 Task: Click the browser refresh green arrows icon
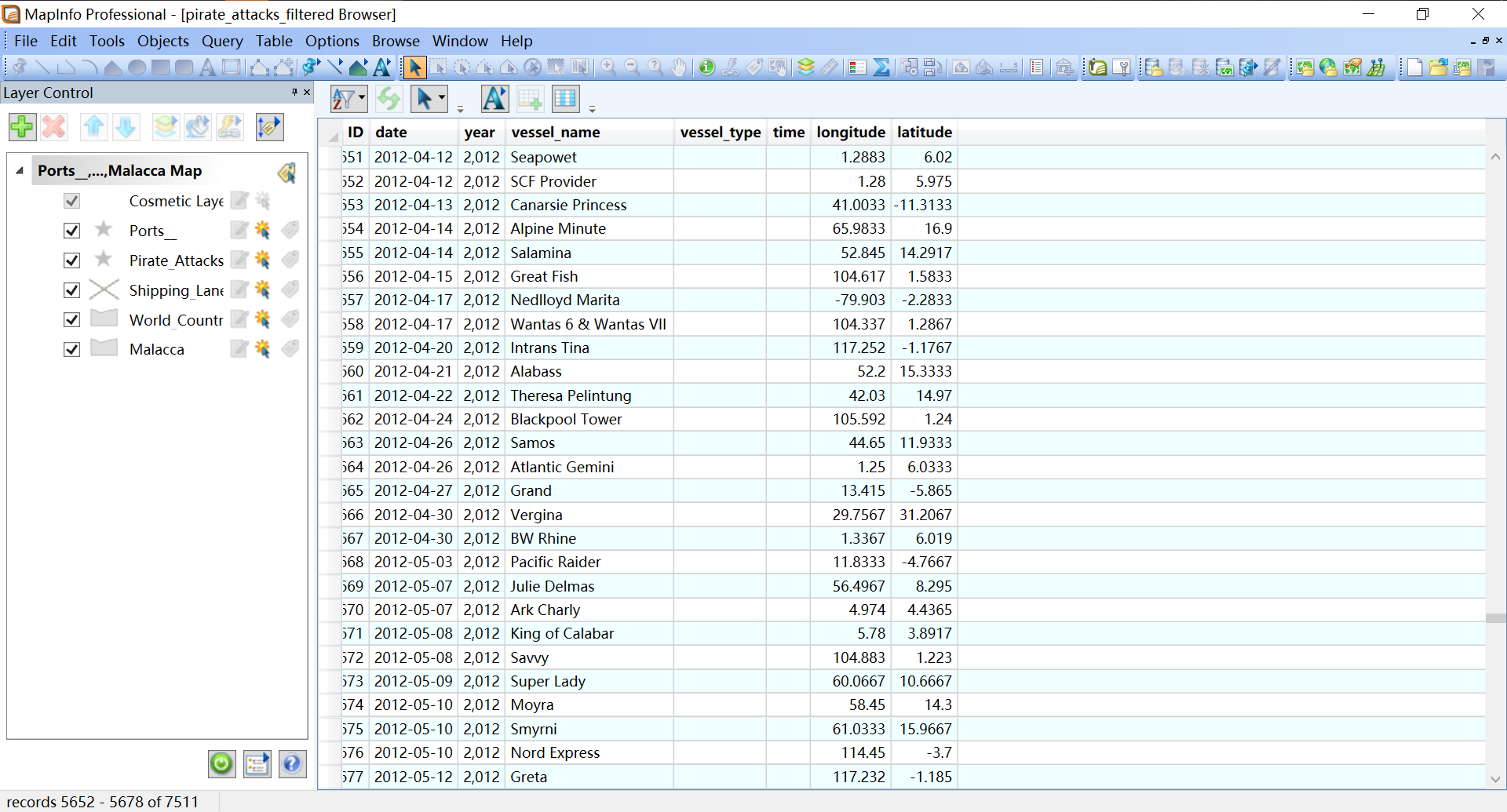[389, 99]
